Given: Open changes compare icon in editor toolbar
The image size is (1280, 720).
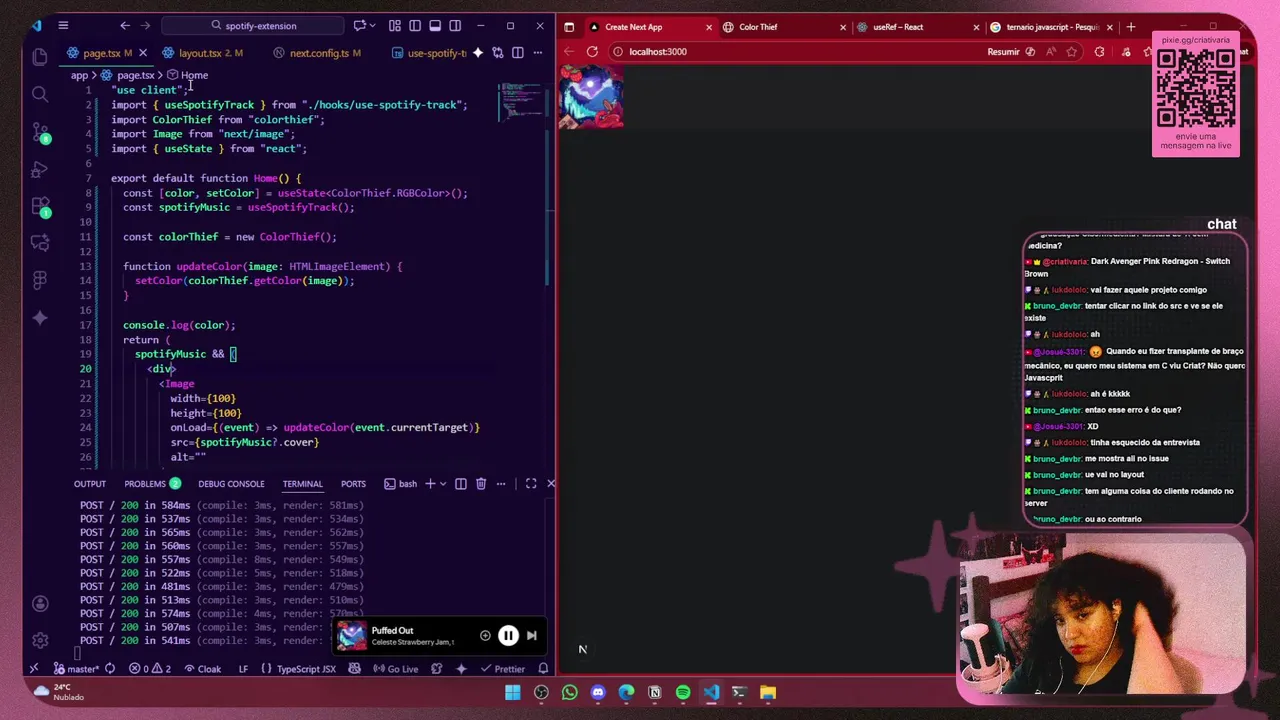Looking at the screenshot, I should click(498, 53).
